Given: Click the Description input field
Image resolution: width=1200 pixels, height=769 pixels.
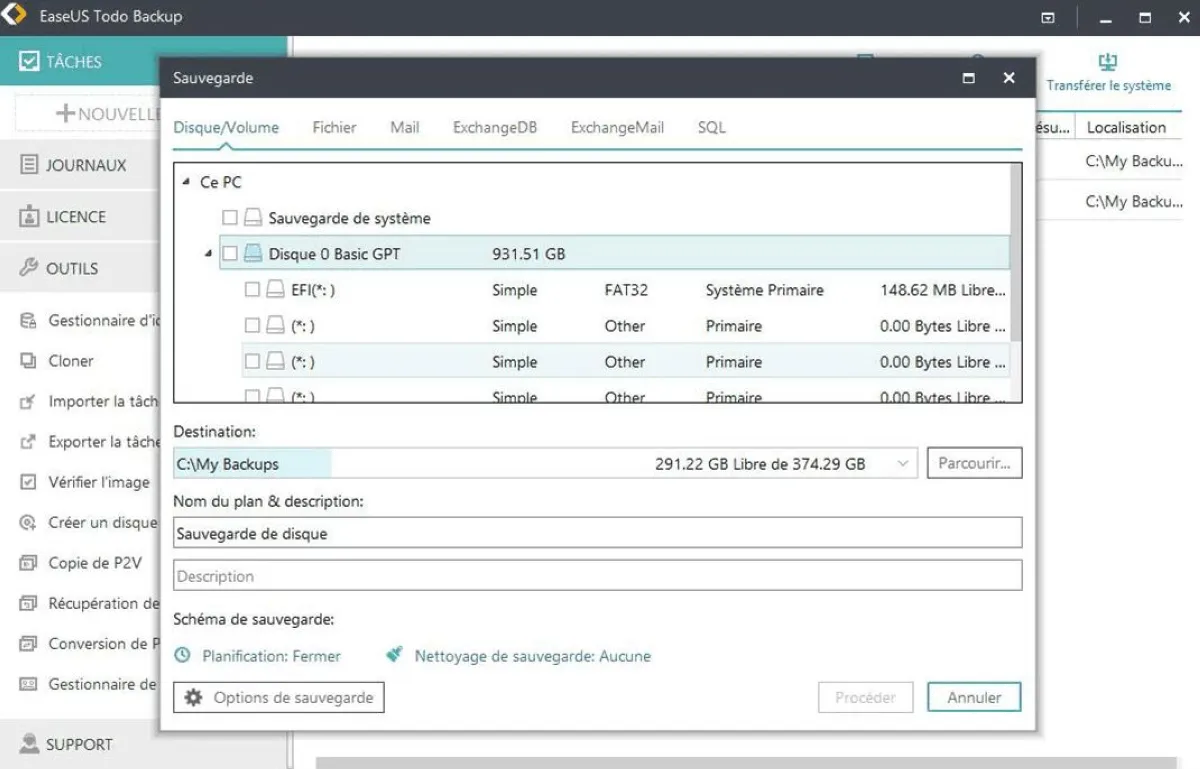Looking at the screenshot, I should [x=597, y=576].
